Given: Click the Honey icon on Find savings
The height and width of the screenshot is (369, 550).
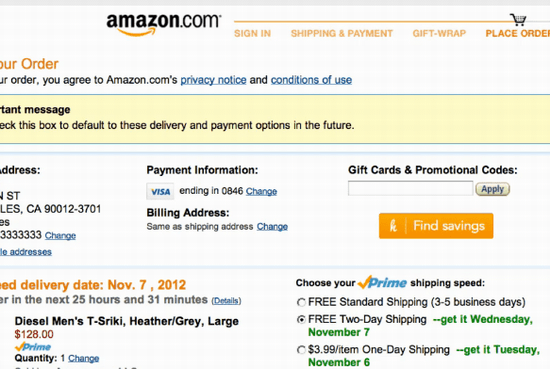Looking at the screenshot, I should tap(394, 226).
